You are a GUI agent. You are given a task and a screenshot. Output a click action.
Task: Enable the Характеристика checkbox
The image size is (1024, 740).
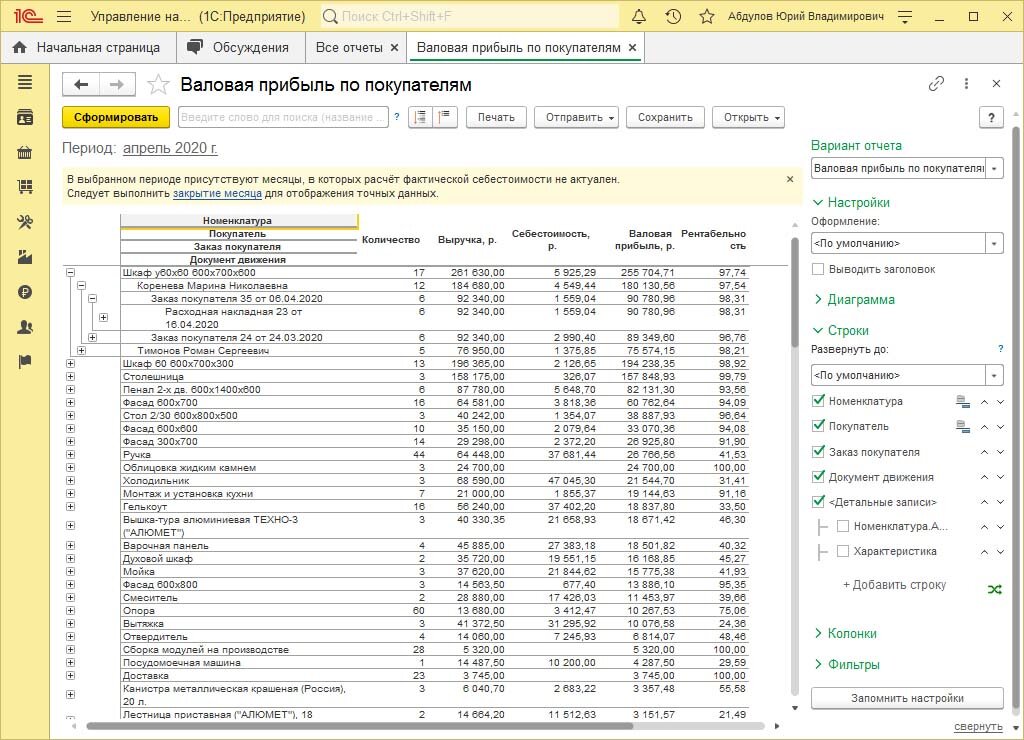point(843,551)
